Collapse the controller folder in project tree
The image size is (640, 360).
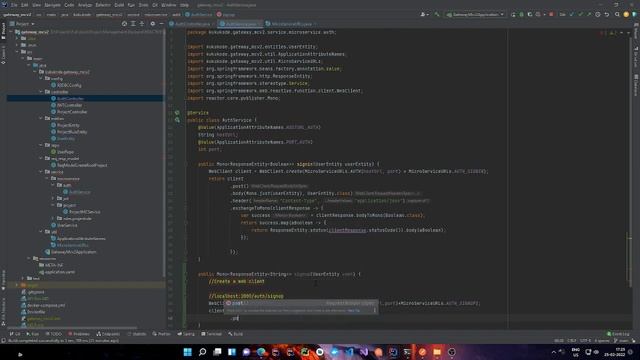tap(41, 92)
